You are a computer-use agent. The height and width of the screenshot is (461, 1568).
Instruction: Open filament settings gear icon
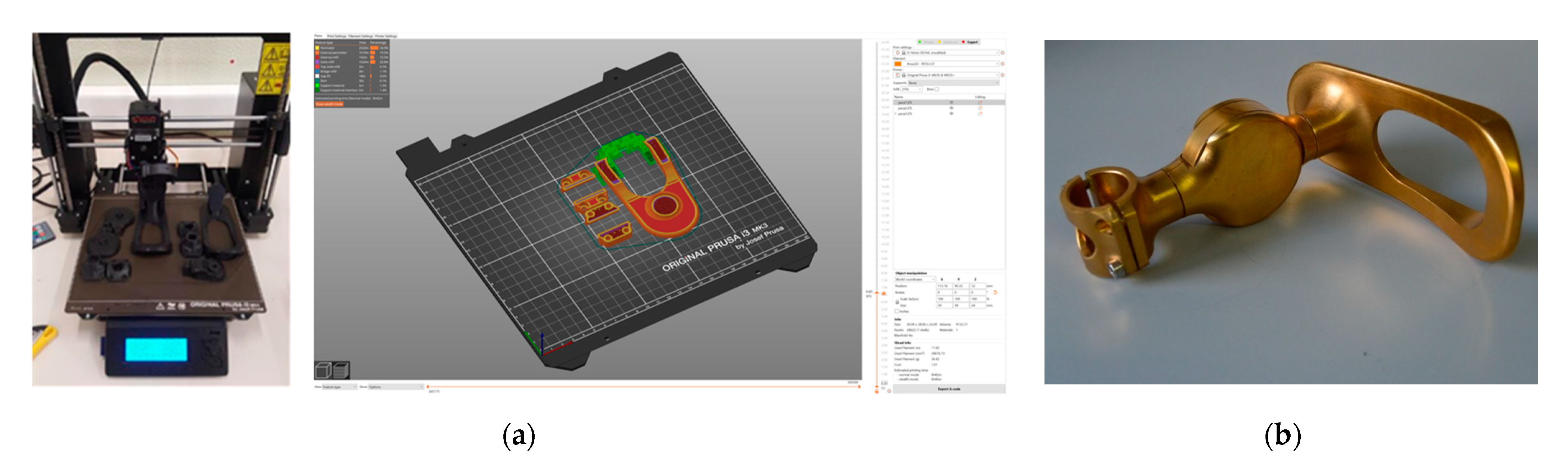1002,64
